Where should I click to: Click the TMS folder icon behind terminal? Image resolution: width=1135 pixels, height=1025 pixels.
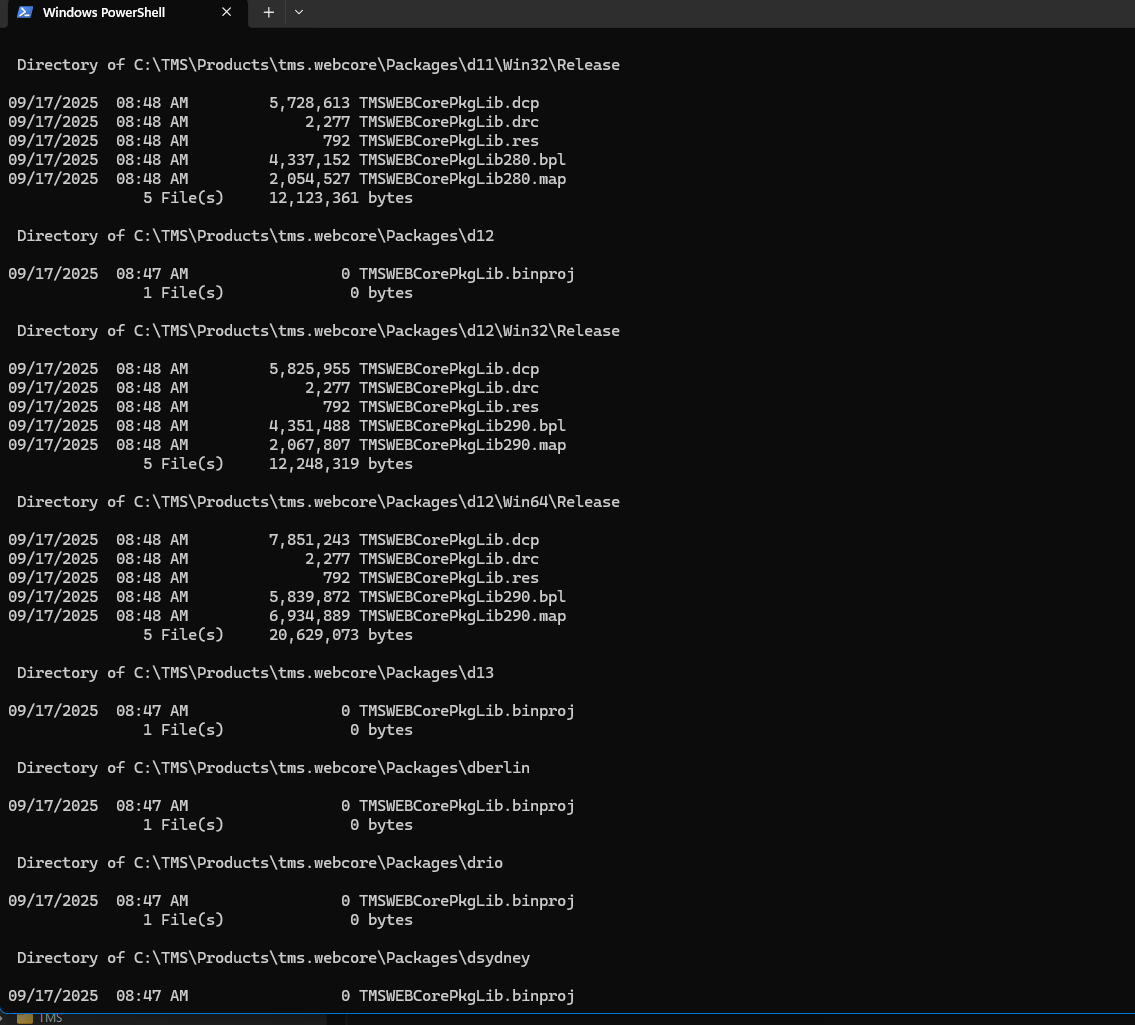[25, 1018]
